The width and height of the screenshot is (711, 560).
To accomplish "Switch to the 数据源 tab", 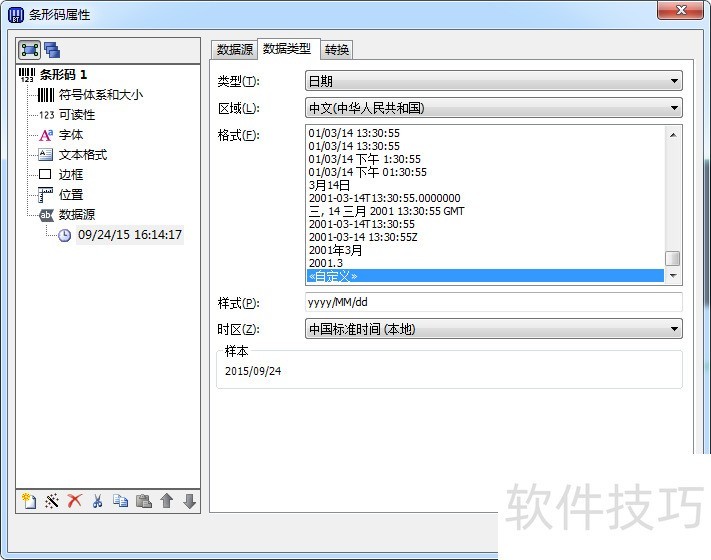I will click(235, 50).
